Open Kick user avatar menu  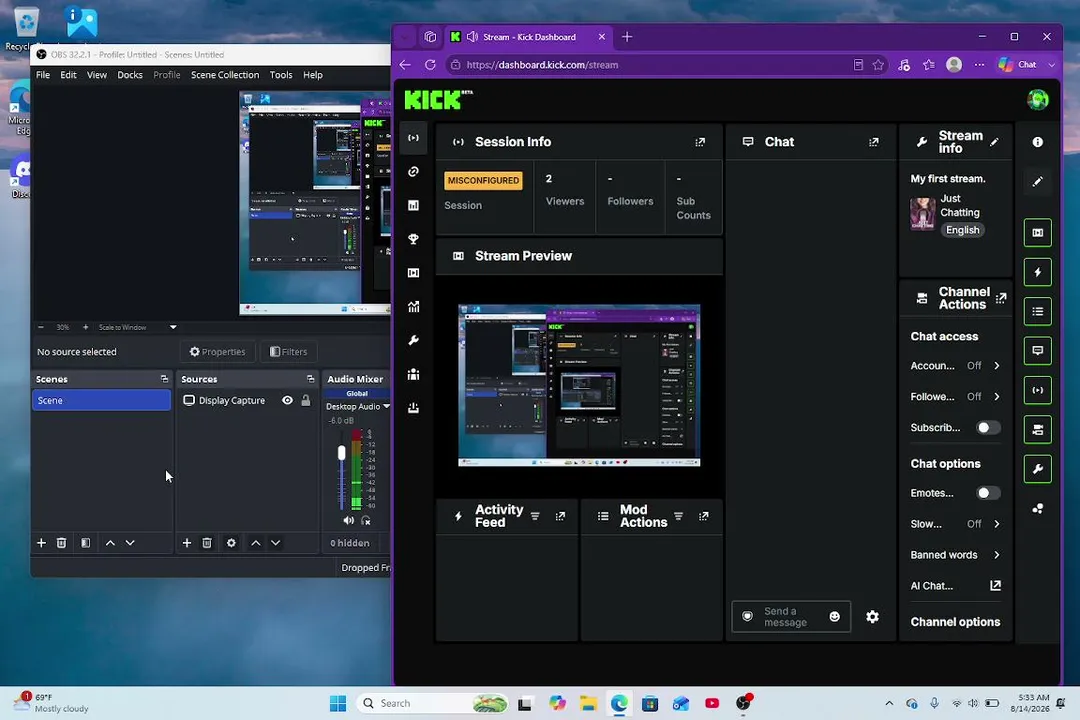[1037, 100]
